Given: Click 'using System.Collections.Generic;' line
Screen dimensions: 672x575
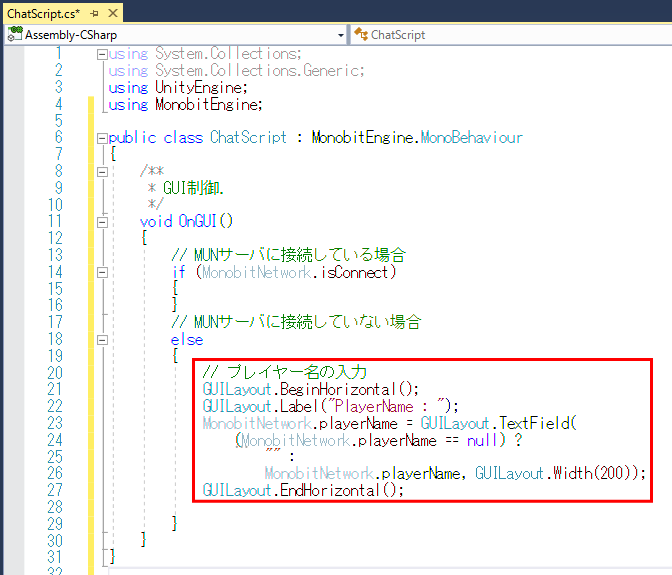Looking at the screenshot, I should 236,71.
